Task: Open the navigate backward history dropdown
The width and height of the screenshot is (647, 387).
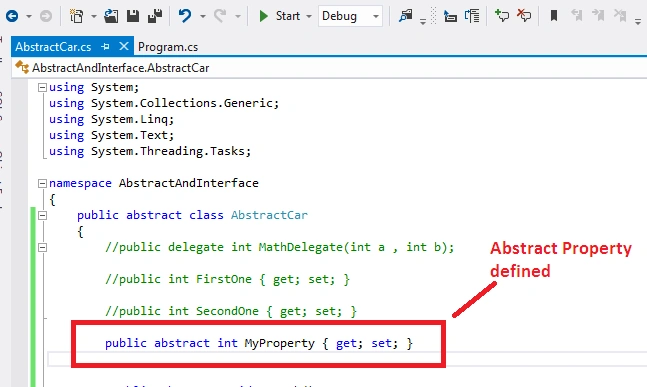Action: click(28, 17)
